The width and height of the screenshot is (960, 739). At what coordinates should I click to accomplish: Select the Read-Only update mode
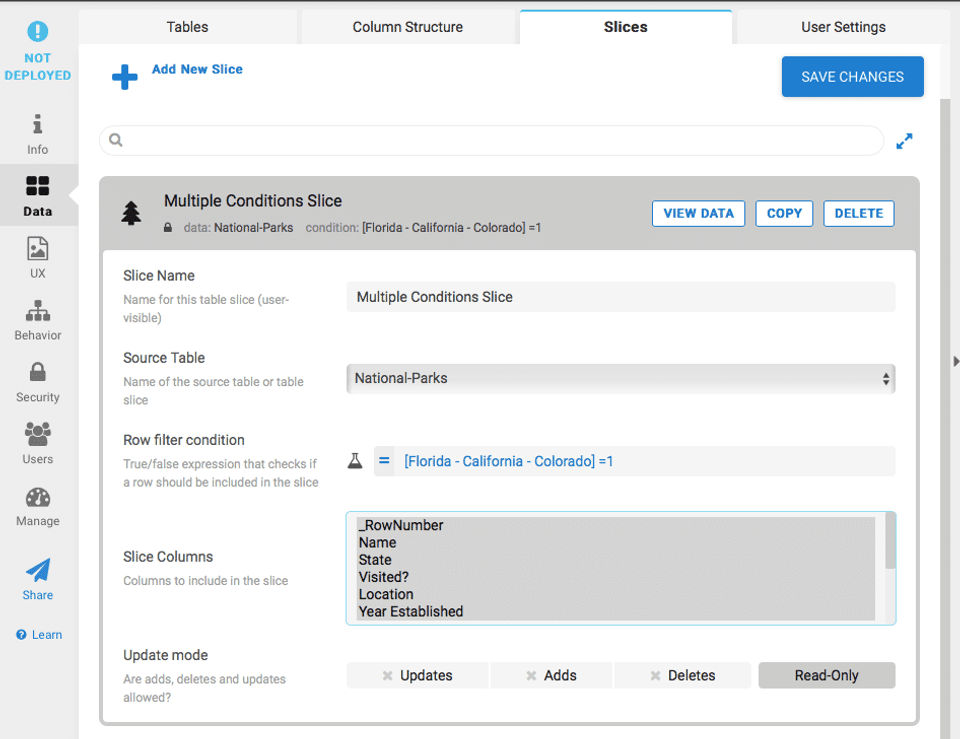(x=826, y=675)
